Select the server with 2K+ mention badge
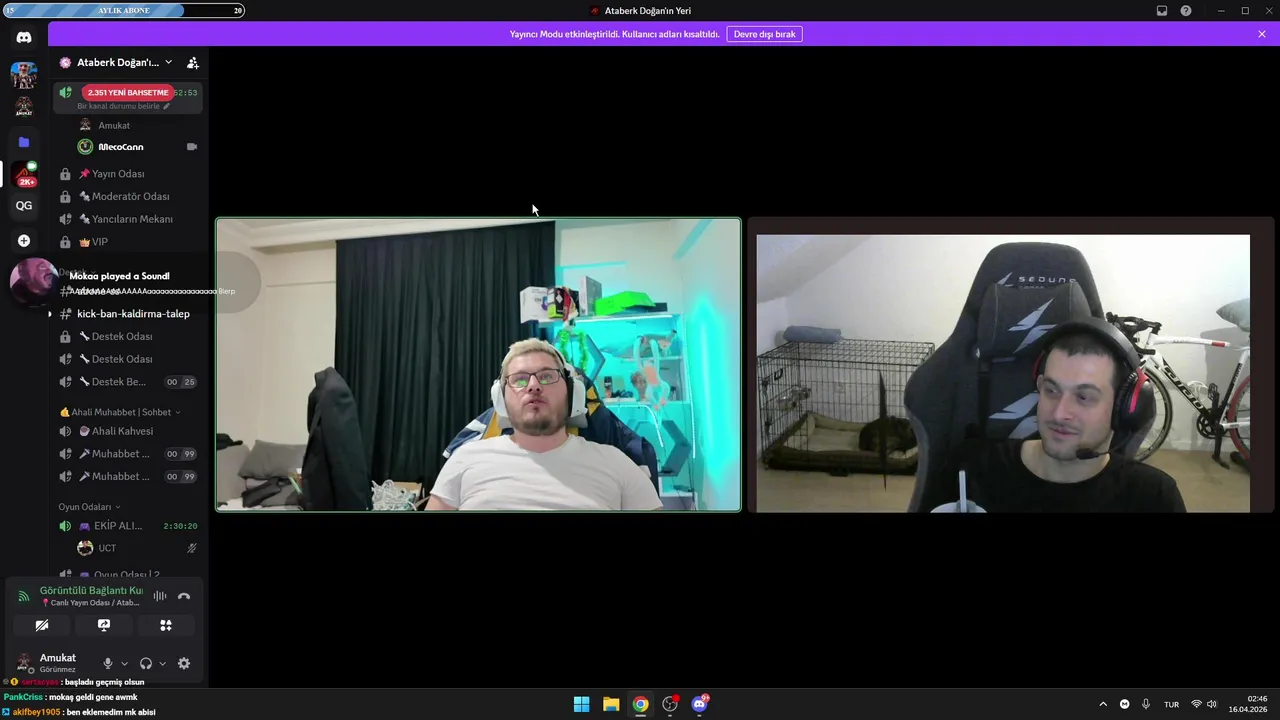 tap(24, 174)
